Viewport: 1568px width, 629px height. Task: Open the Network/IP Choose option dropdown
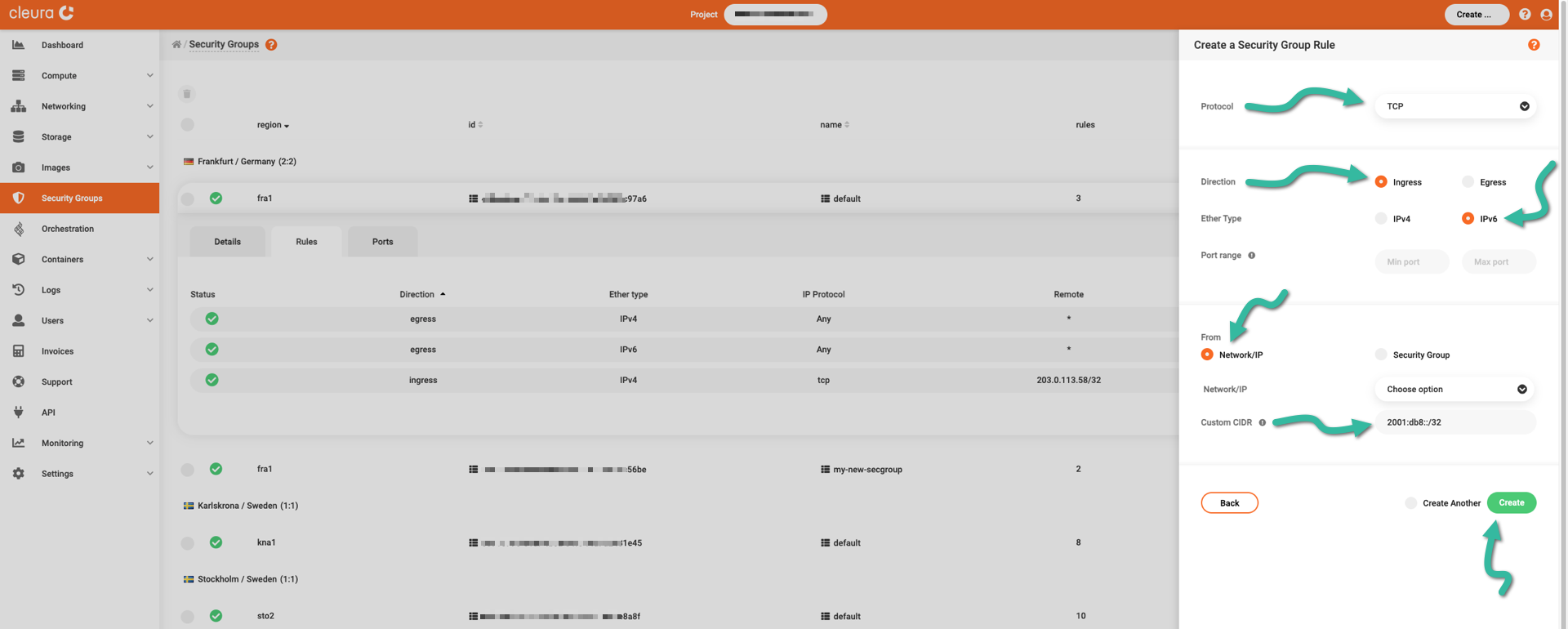coord(1454,390)
